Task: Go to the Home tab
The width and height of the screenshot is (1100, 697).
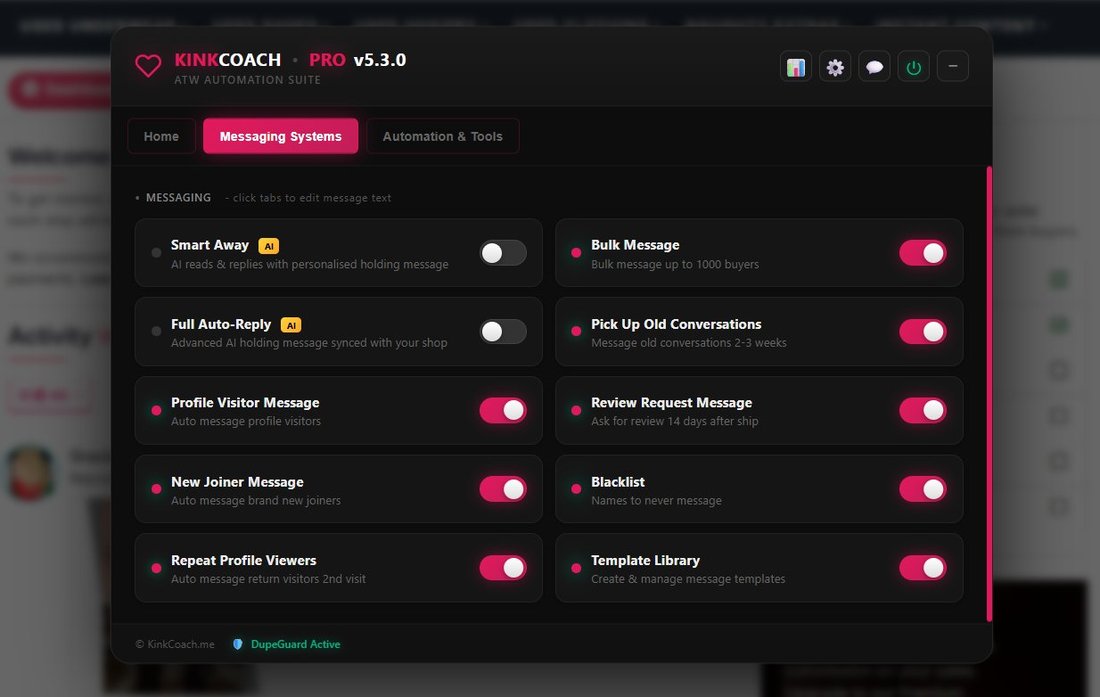Action: [161, 136]
